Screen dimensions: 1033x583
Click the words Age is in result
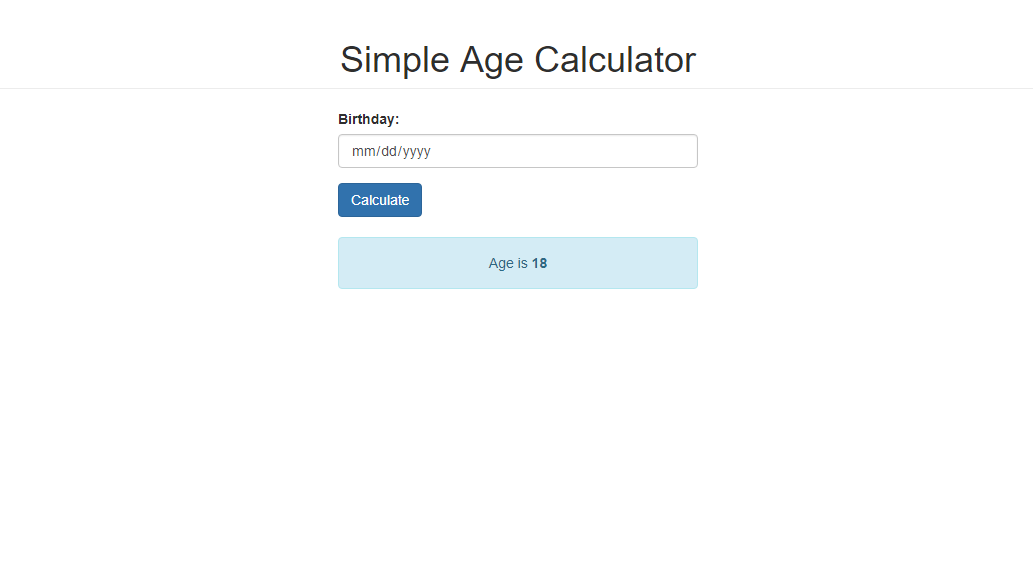tap(508, 263)
